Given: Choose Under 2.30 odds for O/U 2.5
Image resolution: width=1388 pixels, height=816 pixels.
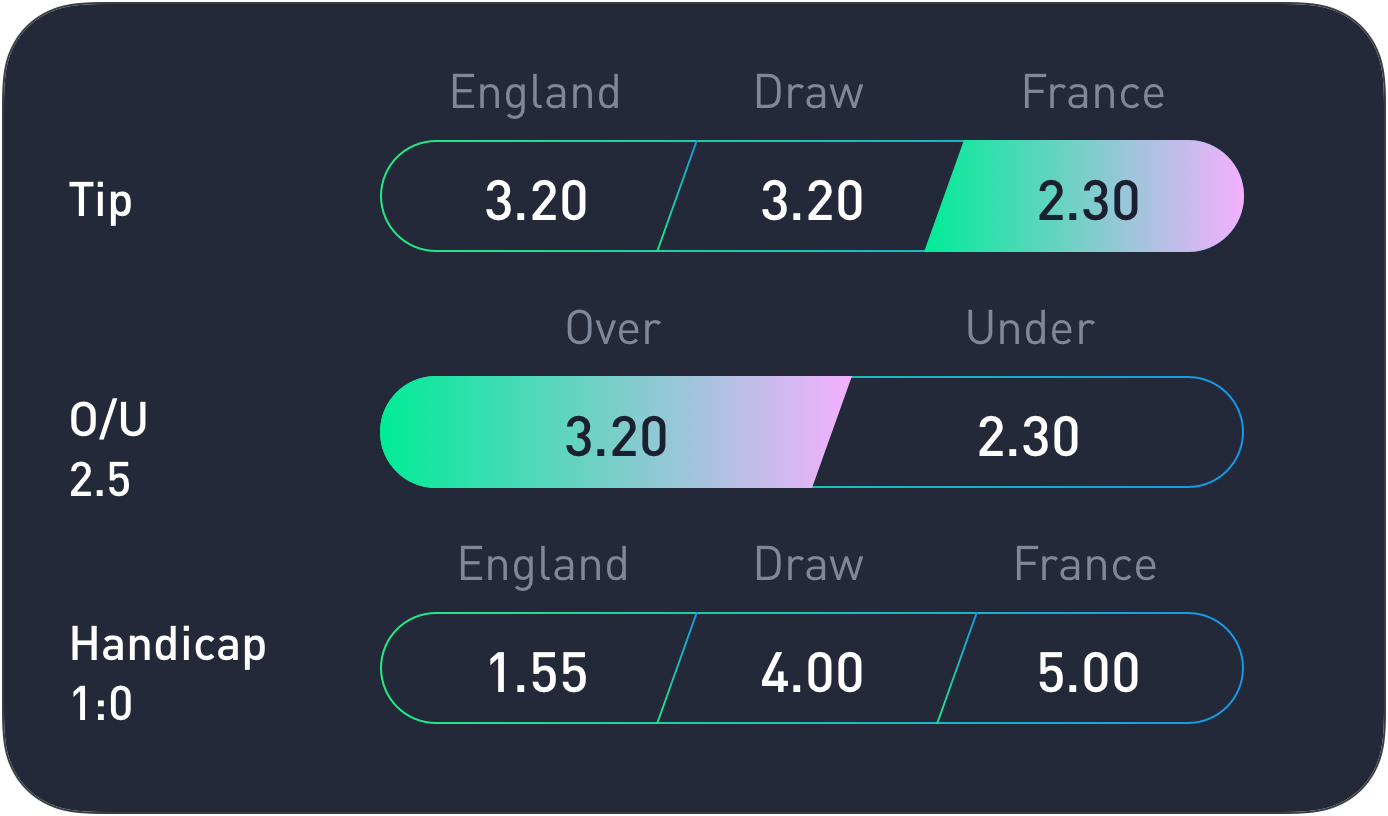Looking at the screenshot, I should tap(1028, 435).
